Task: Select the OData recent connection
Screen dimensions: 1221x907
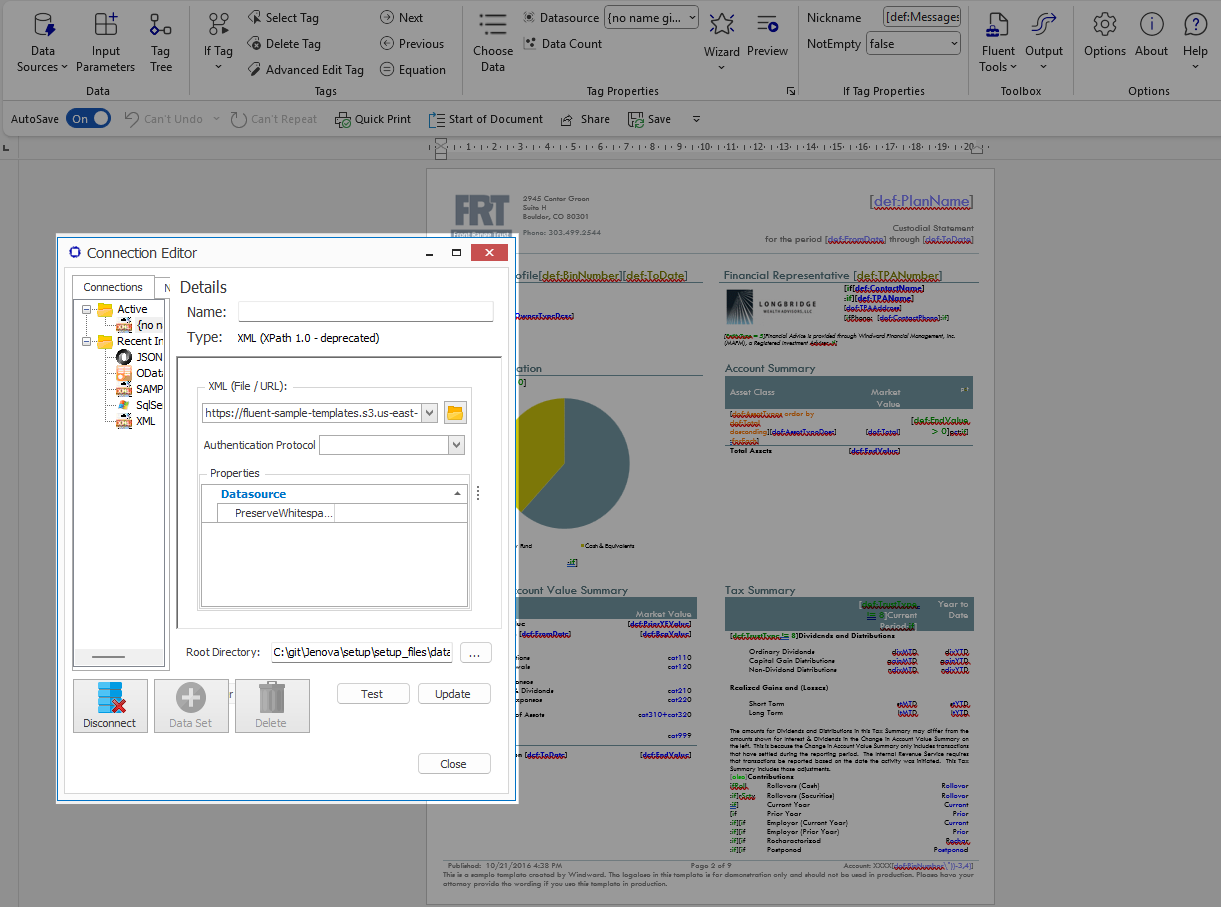Action: pos(139,373)
